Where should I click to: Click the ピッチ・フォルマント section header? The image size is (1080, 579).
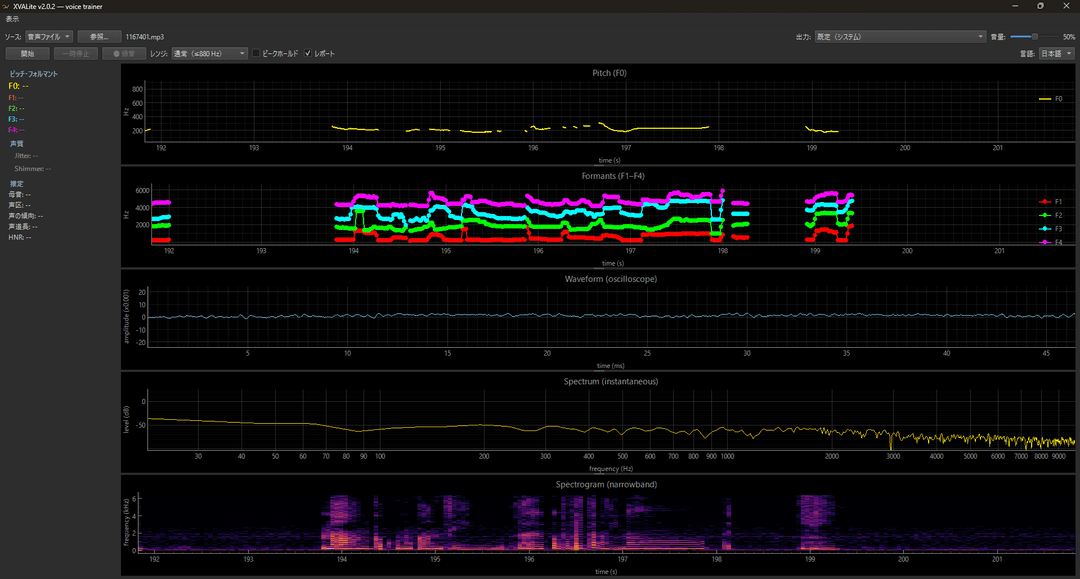point(34,74)
